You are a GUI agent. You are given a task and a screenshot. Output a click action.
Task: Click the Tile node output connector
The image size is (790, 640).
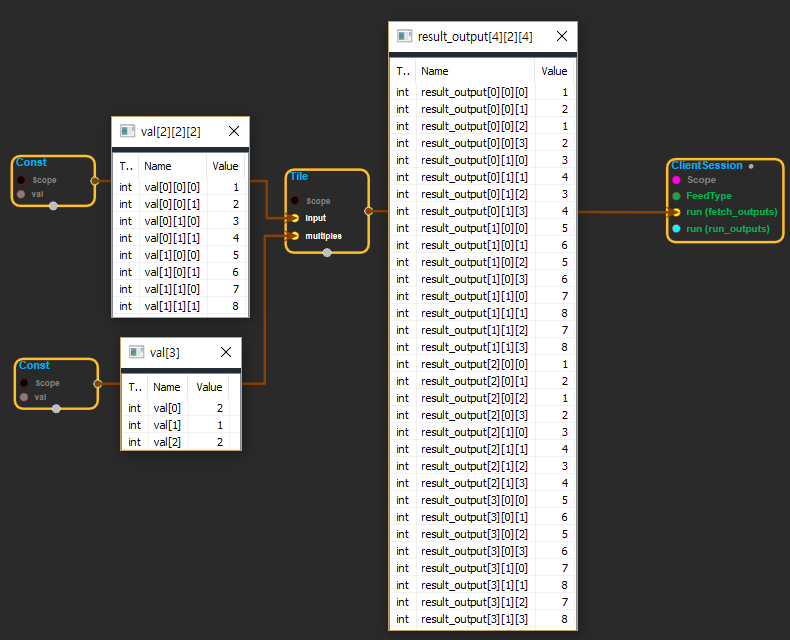369,211
